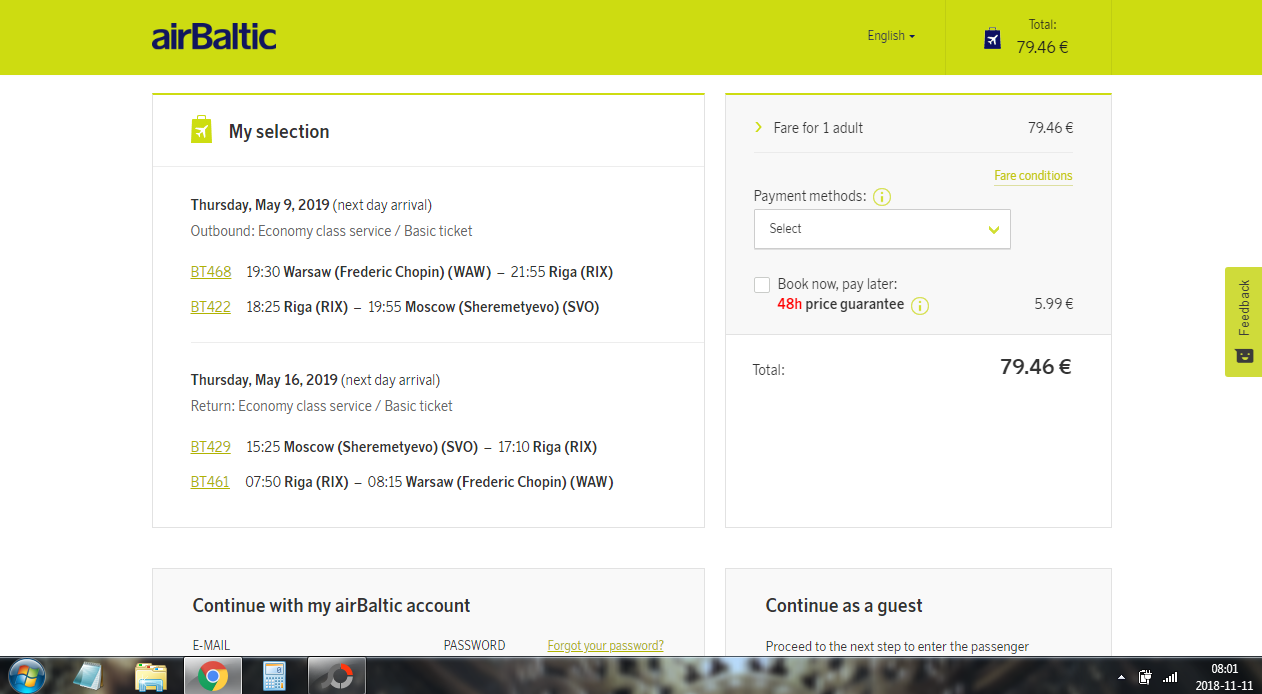Click the Forgot your password link
Viewport: 1262px width, 694px height.
click(x=605, y=646)
